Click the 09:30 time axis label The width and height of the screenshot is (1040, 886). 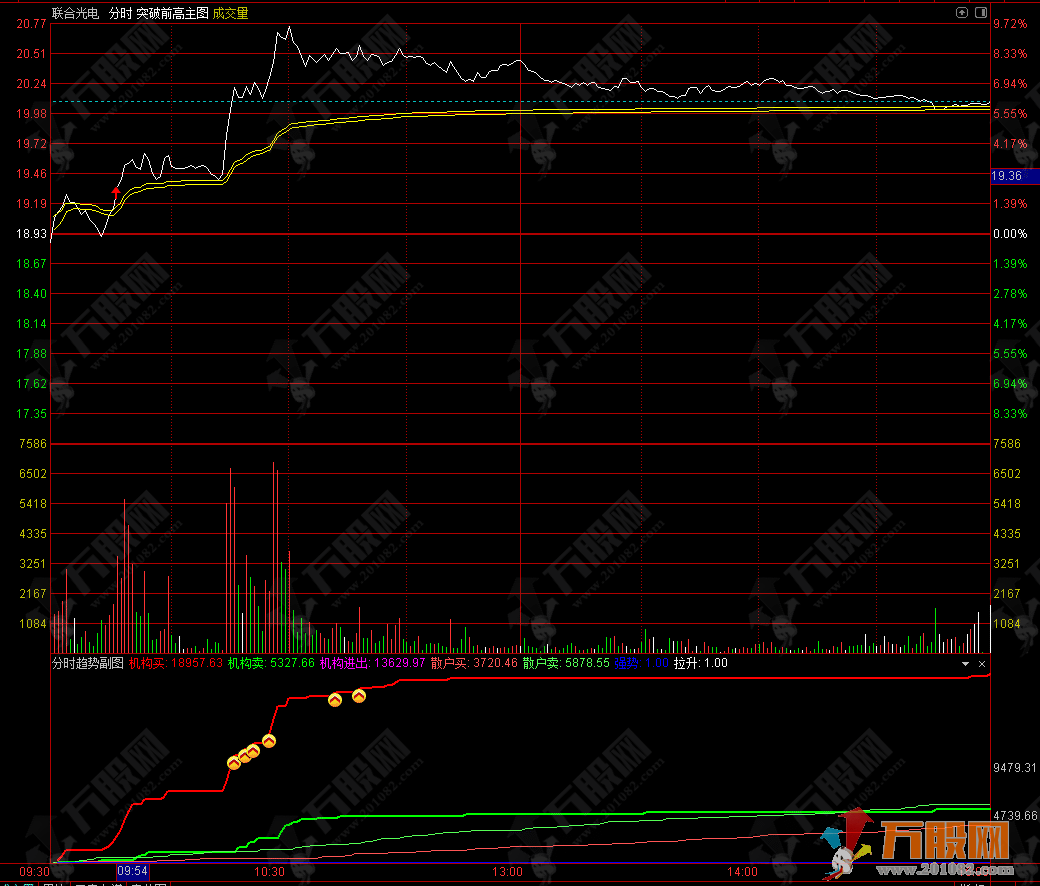(x=34, y=871)
